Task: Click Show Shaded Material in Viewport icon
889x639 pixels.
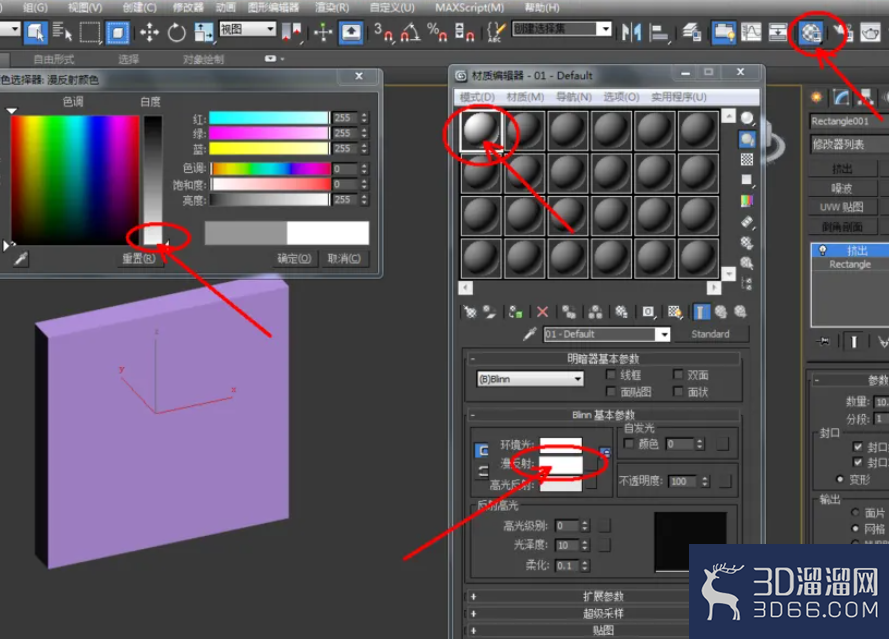Action: (x=674, y=311)
